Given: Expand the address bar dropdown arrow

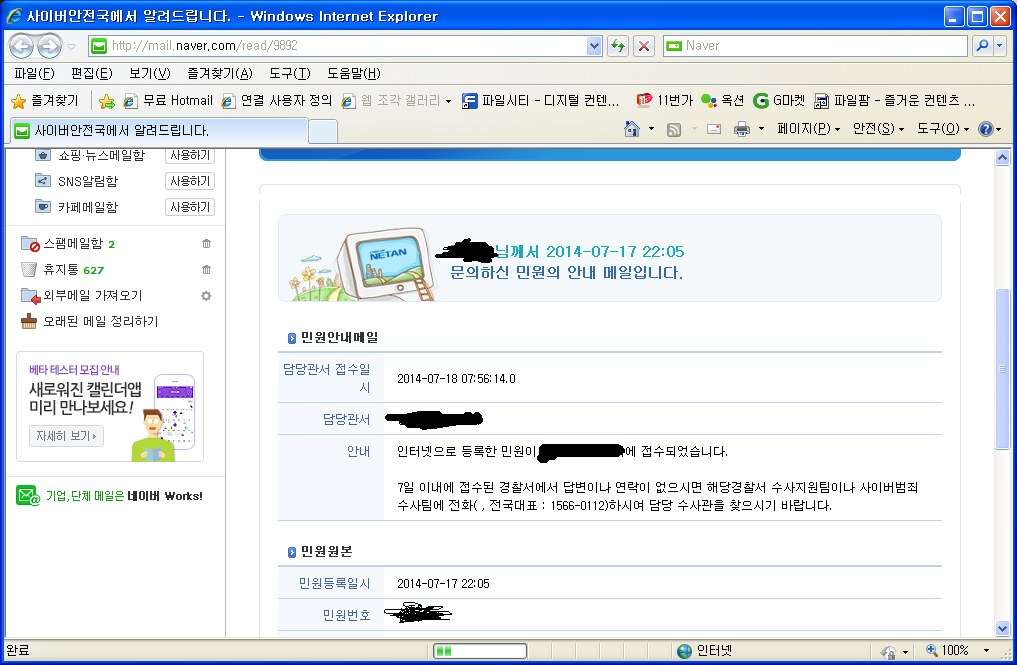Looking at the screenshot, I should [x=594, y=46].
